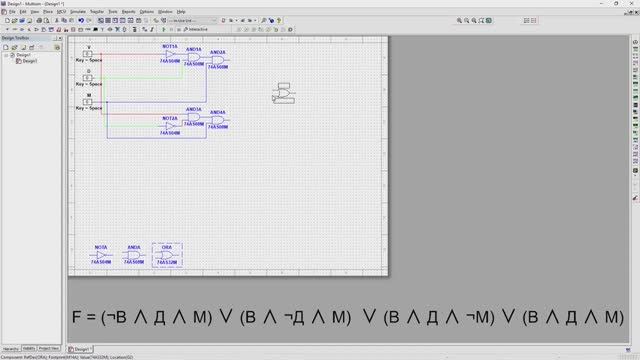
Task: Click the New design icon in the main toolbar
Action: pyautogui.click(x=7, y=20)
